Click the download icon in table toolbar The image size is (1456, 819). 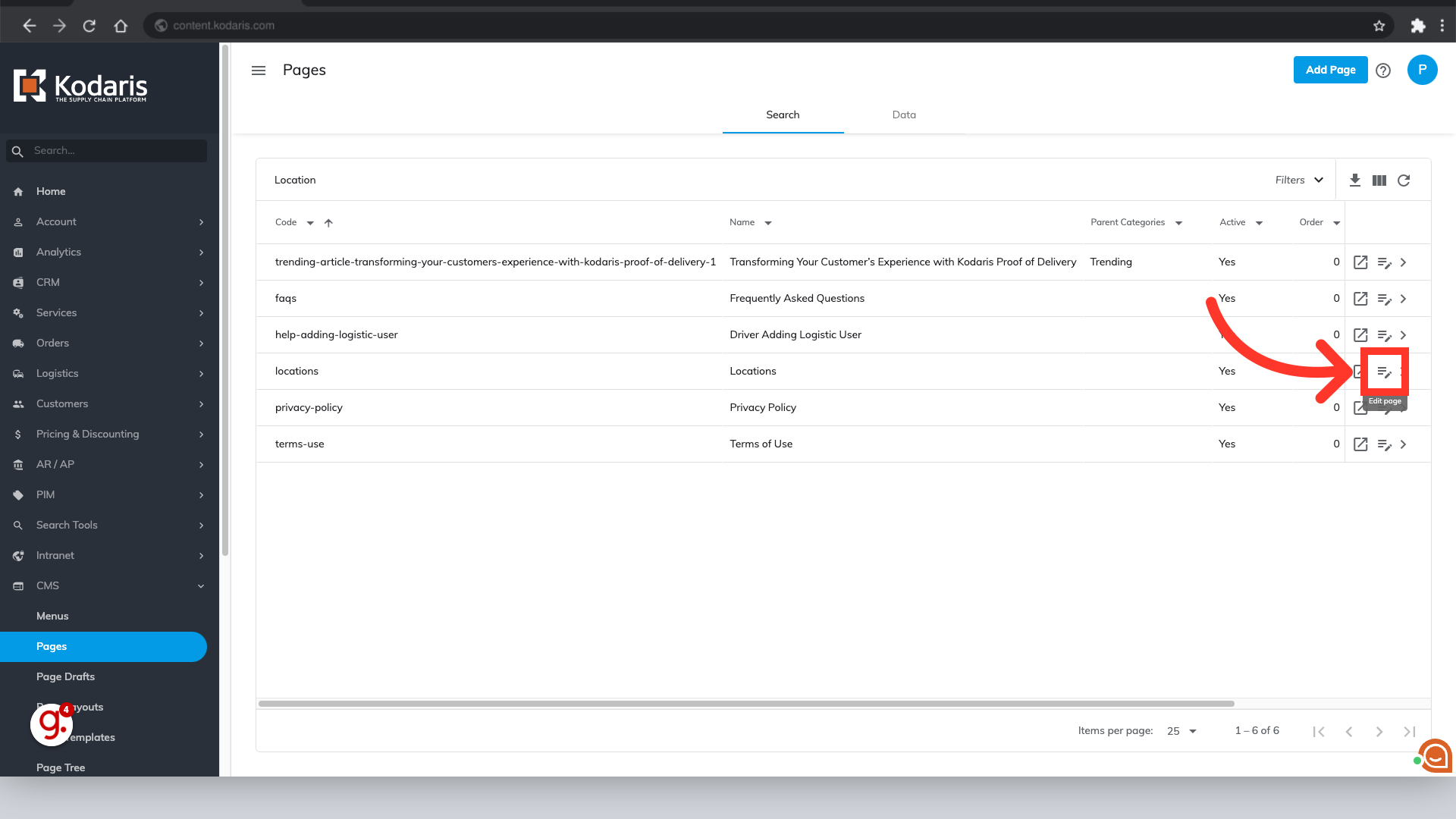tap(1355, 180)
